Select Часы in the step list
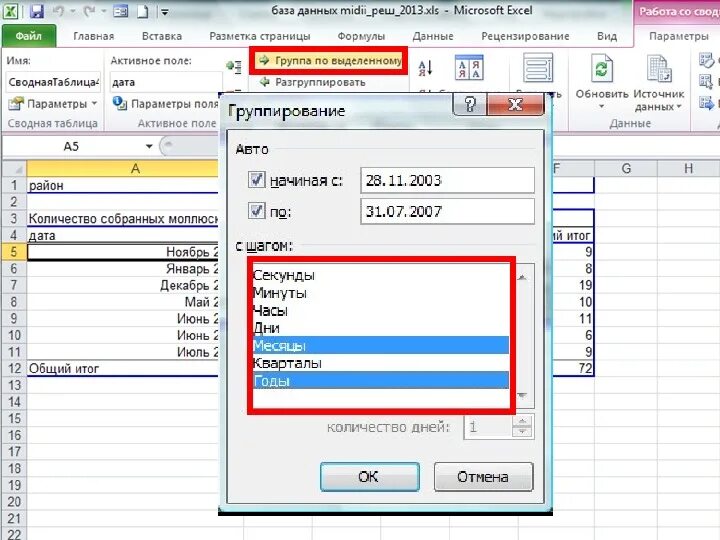 point(380,310)
